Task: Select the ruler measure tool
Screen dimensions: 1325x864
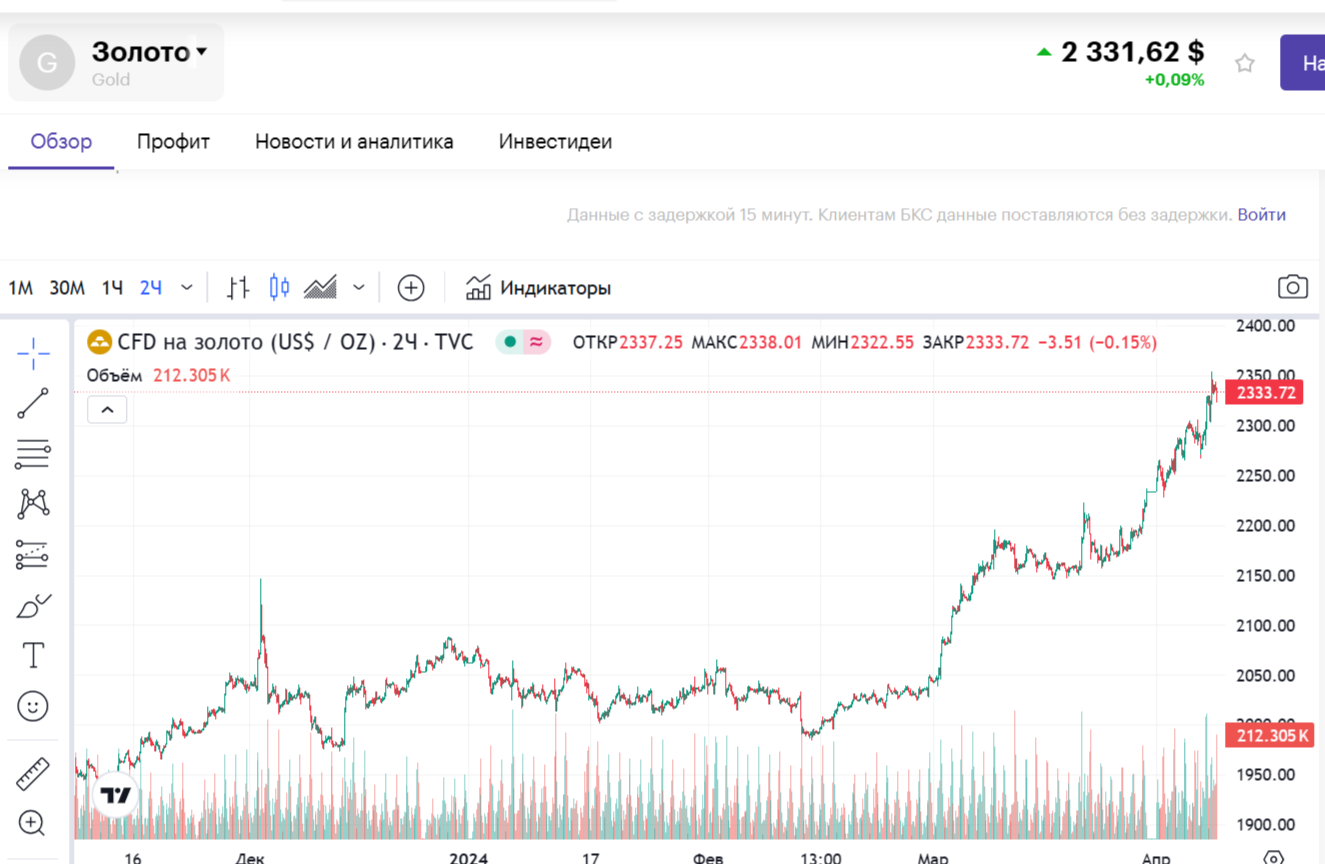Action: [33, 774]
